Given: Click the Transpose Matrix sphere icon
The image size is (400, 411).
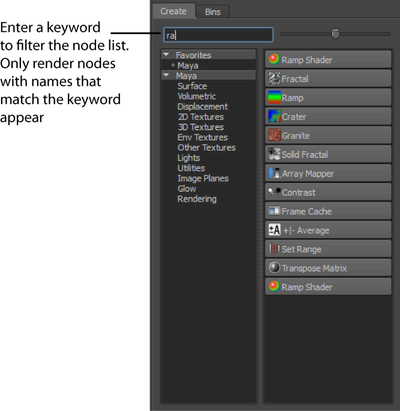Looking at the screenshot, I should (x=274, y=268).
